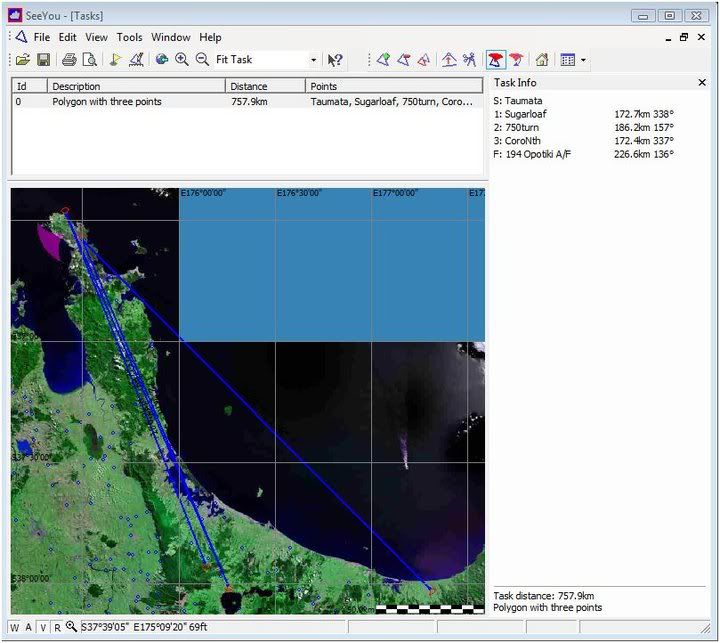720x643 pixels.
Task: Click the Save floppy disk icon
Action: (x=43, y=60)
